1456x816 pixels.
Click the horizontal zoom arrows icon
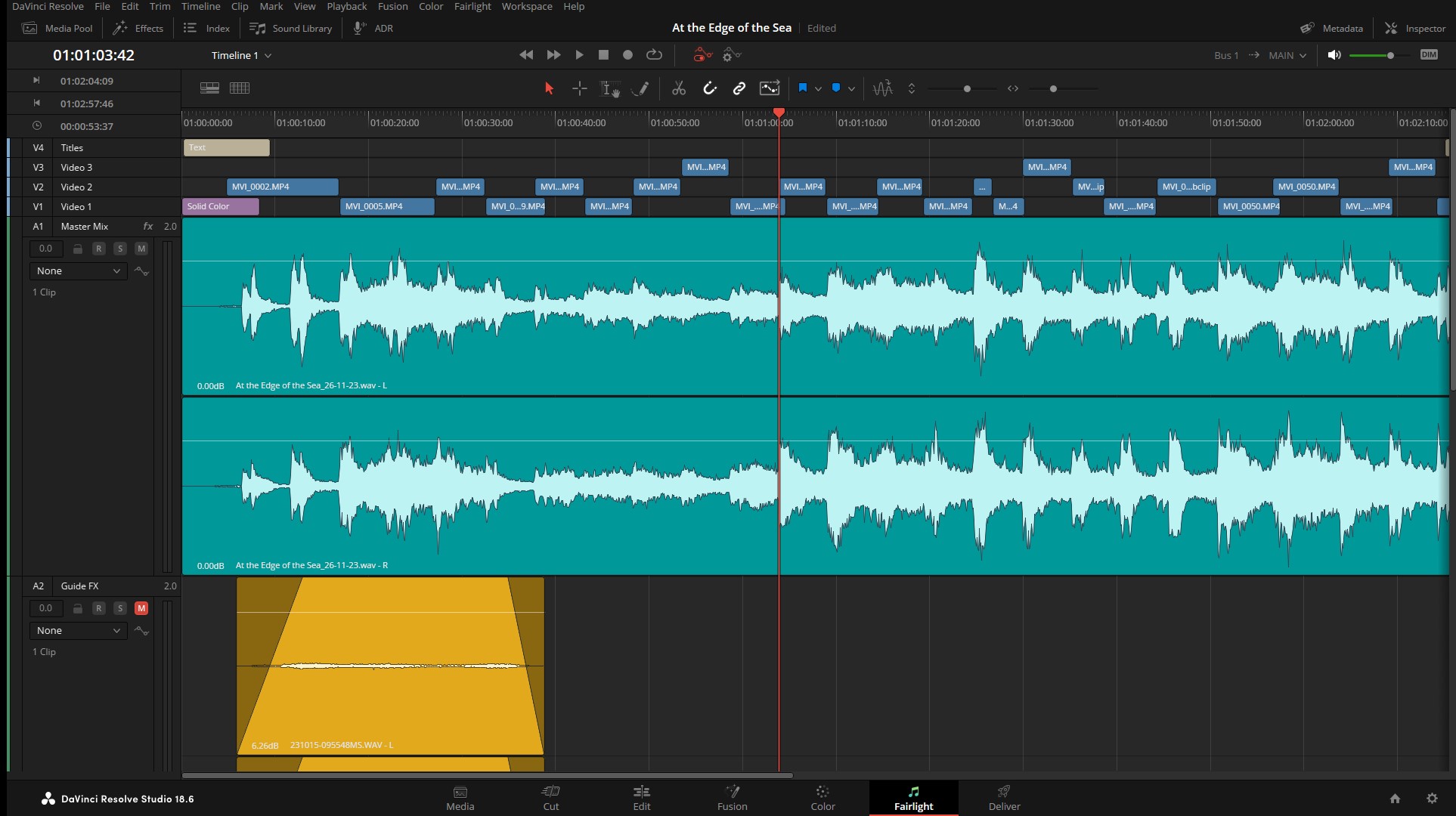[x=1013, y=88]
